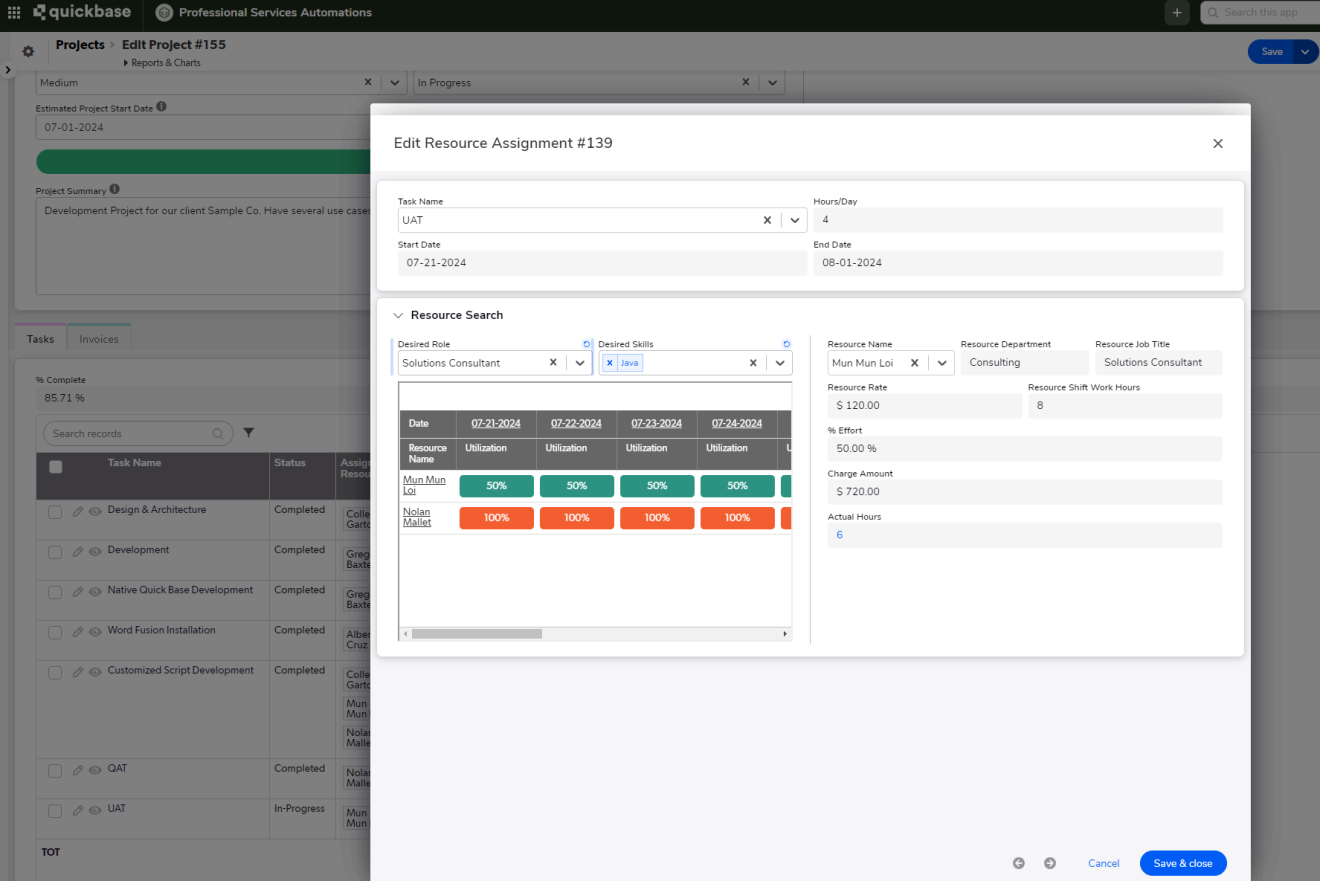Switch to the Invoices tab
This screenshot has width=1320, height=881.
99,339
